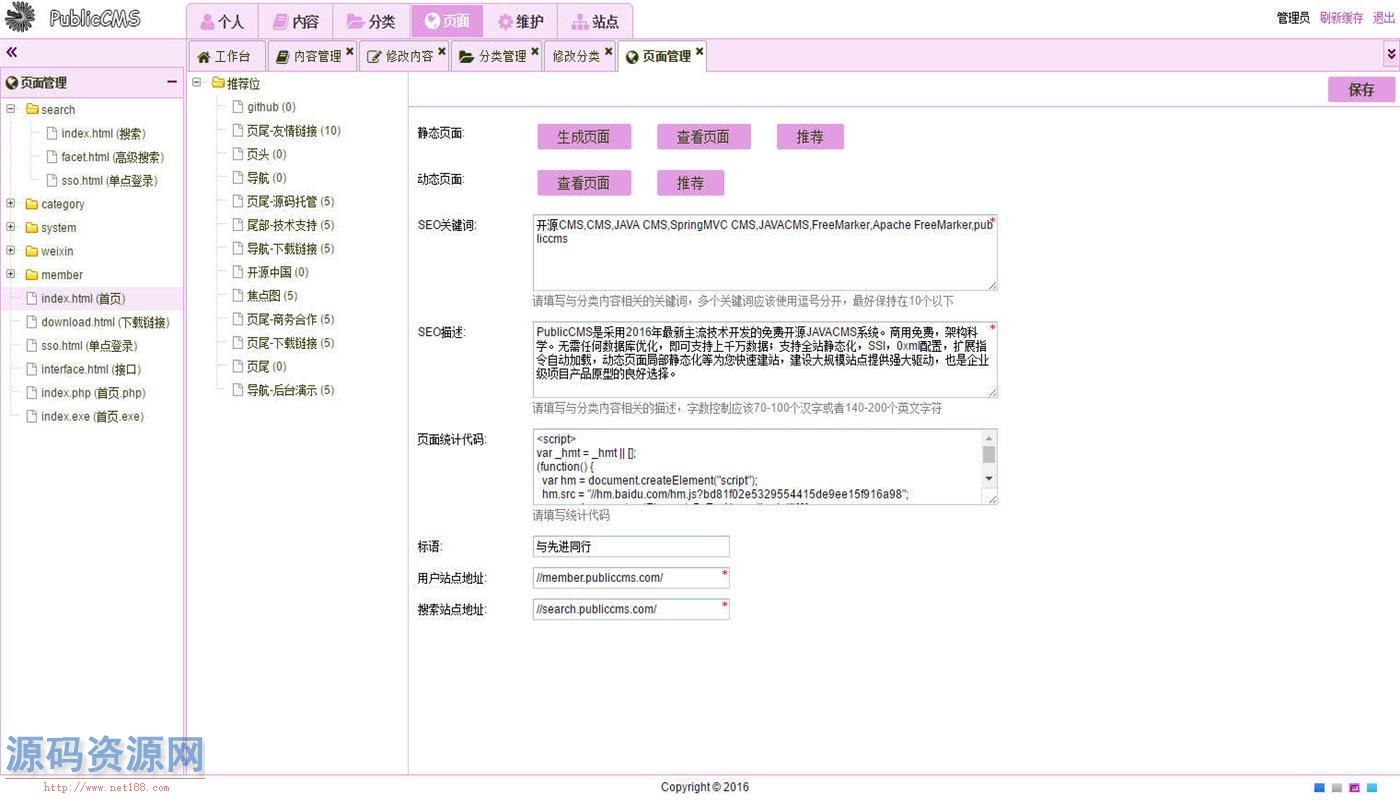Click 查看页面 in the 静态页面 row
The image size is (1400, 800).
point(703,137)
